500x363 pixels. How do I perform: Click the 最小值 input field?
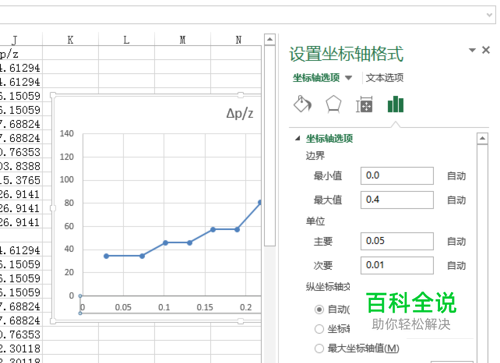[397, 176]
